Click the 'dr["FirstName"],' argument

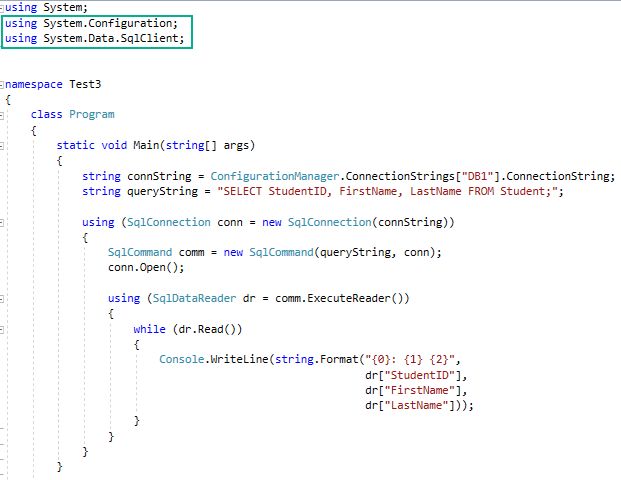[416, 390]
